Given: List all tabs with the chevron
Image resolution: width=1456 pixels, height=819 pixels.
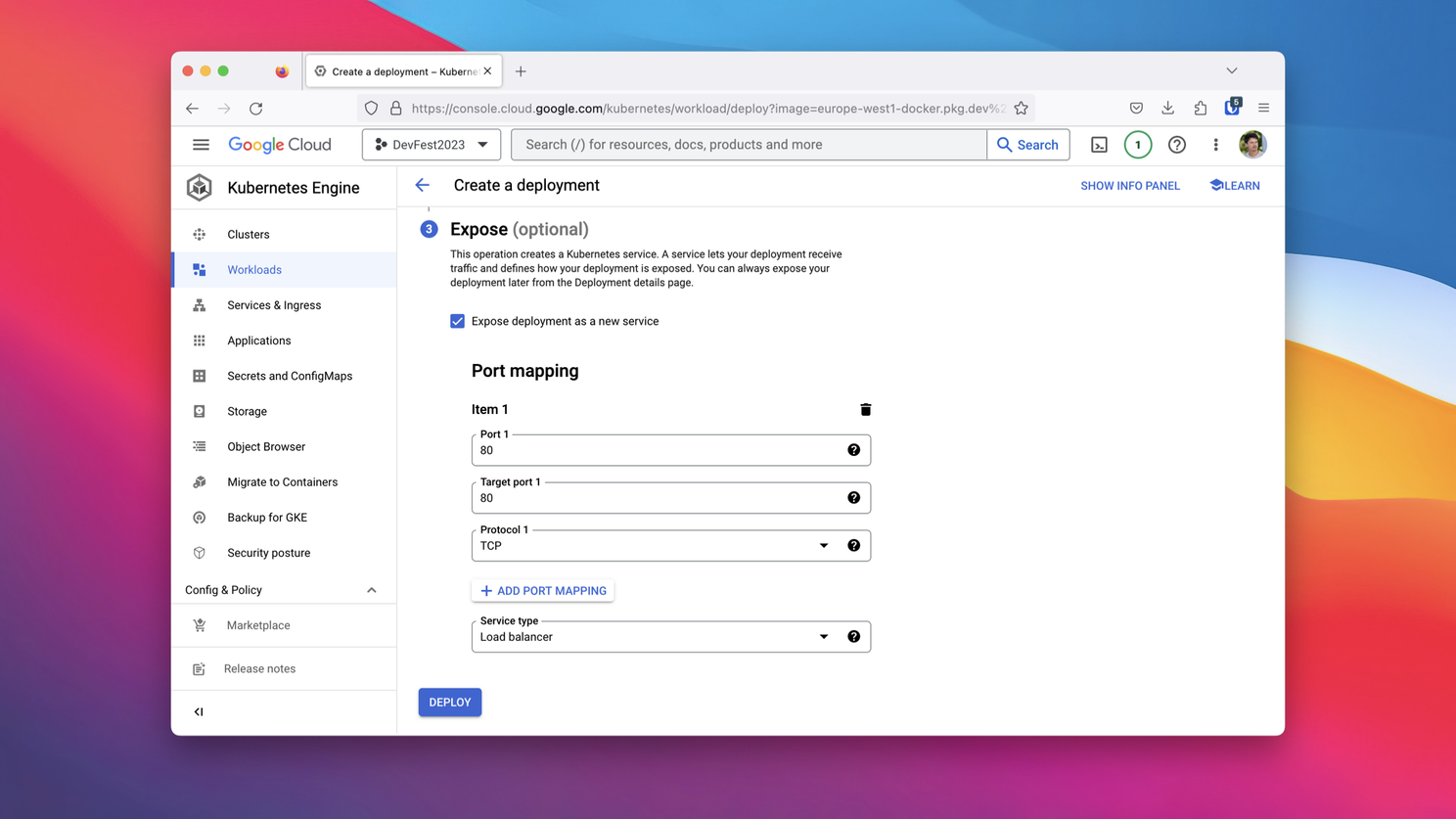Looking at the screenshot, I should (x=1232, y=71).
